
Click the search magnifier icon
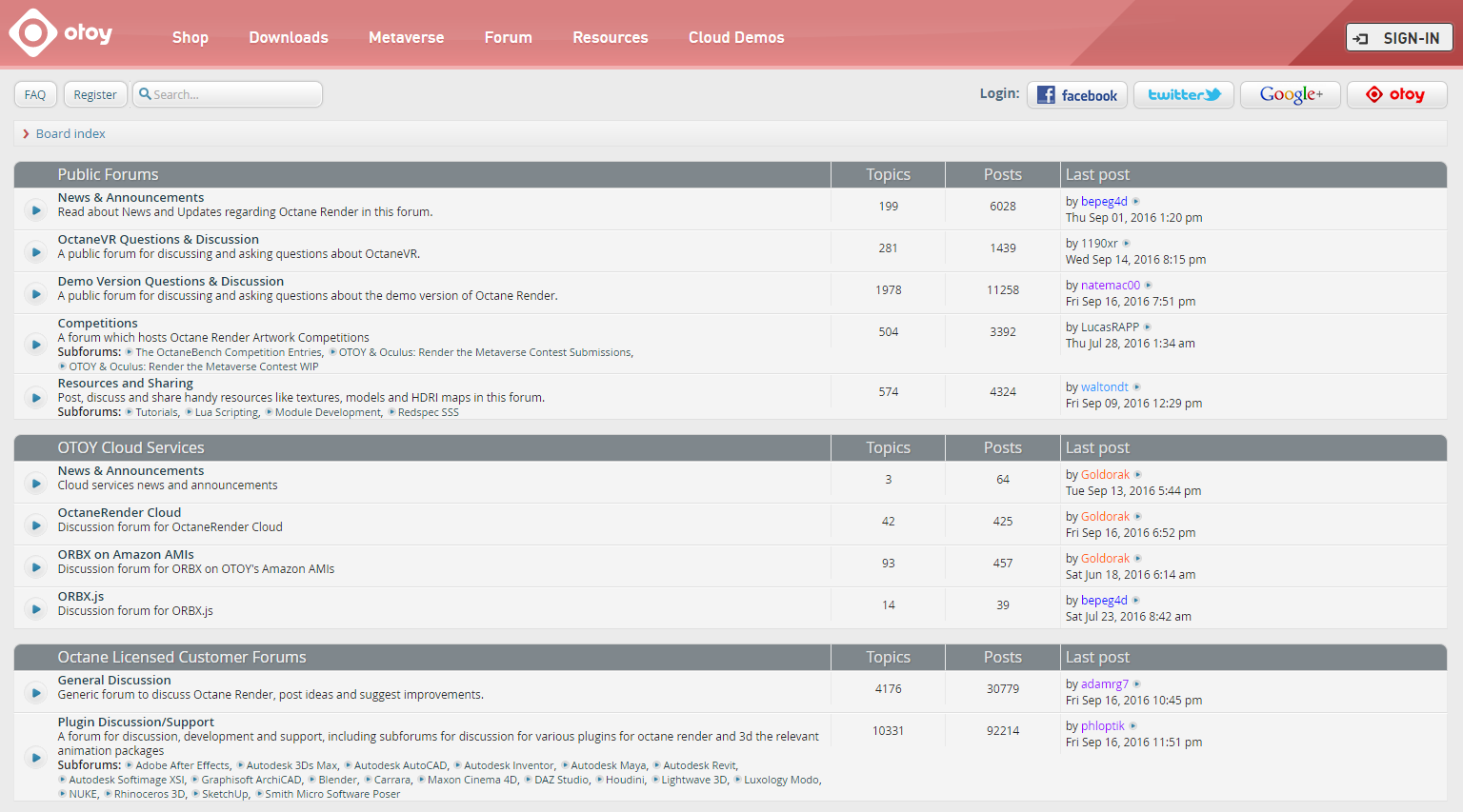coord(145,94)
